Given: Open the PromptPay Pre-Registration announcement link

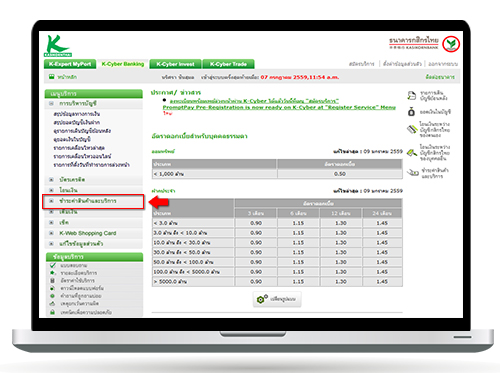Looking at the screenshot, I should click(279, 107).
